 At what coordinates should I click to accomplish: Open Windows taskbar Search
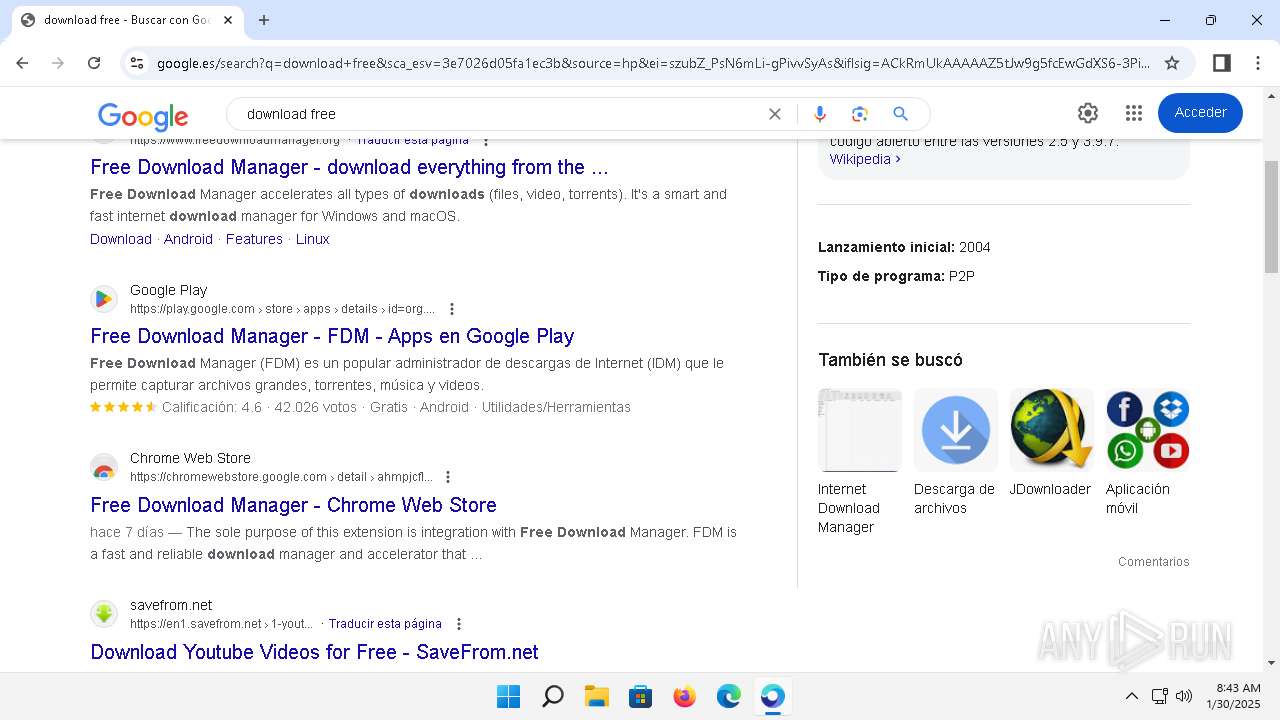point(552,696)
